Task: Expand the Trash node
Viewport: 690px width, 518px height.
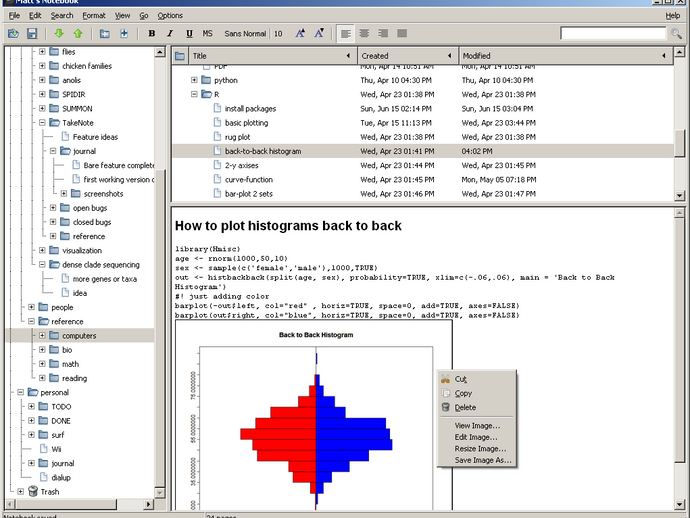Action: tap(21, 492)
